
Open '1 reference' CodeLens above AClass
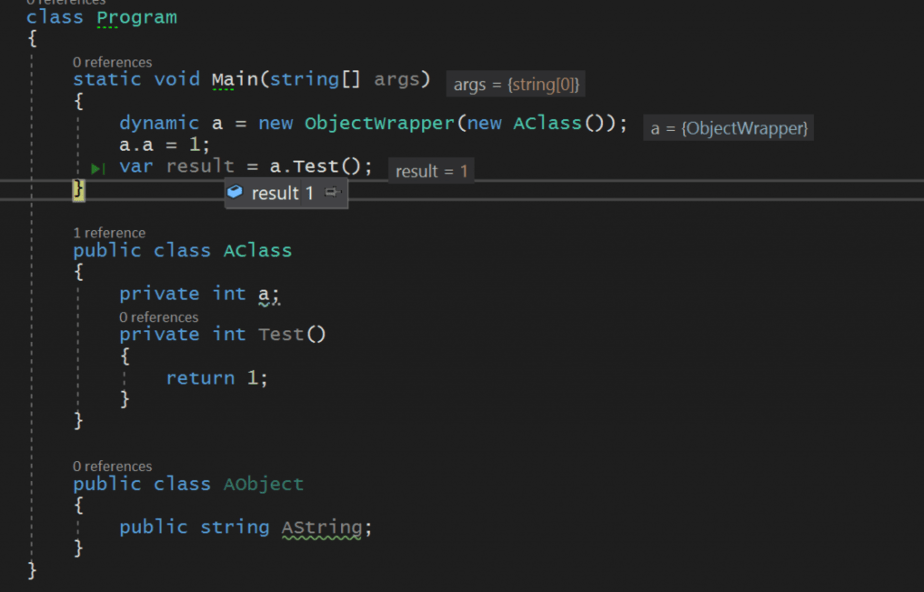coord(109,232)
